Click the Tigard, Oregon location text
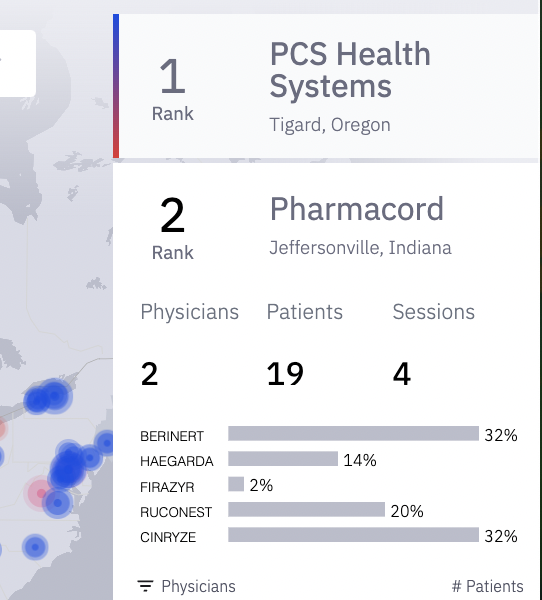 click(x=330, y=125)
